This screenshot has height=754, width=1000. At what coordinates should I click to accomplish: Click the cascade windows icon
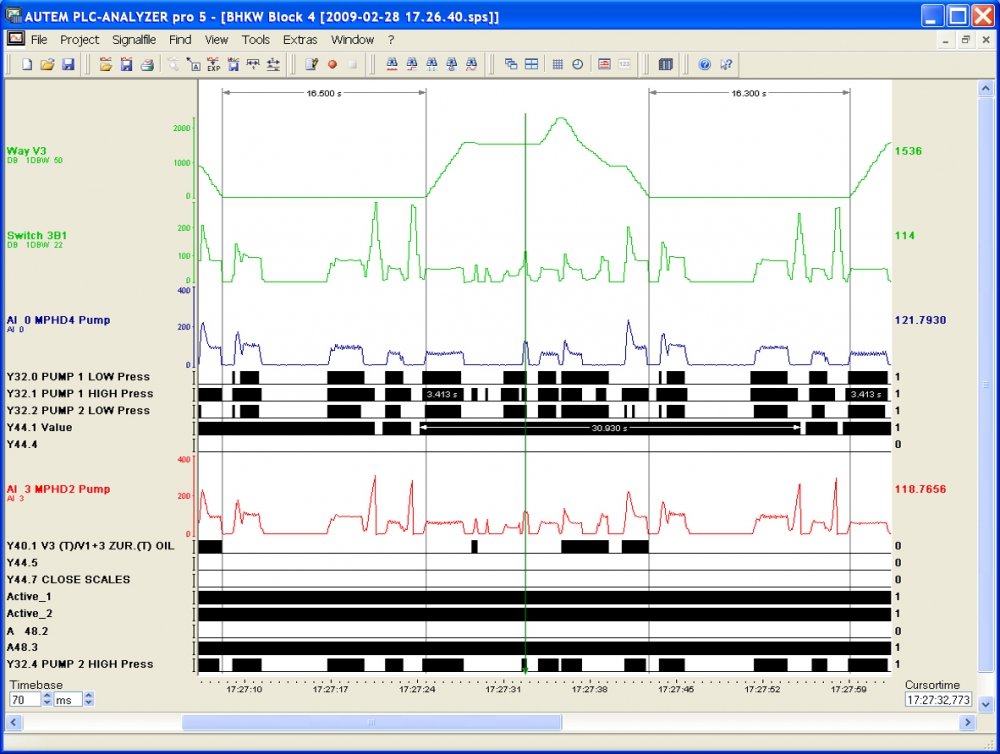511,64
